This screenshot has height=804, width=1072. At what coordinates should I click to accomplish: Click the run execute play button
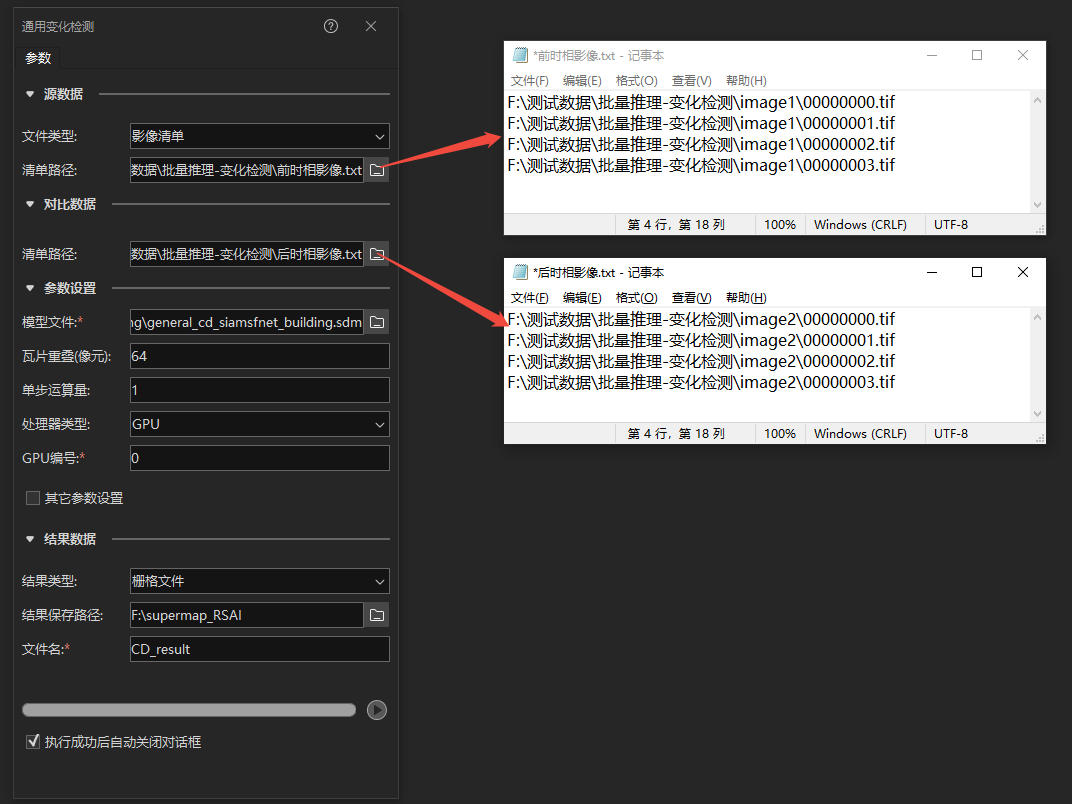377,710
